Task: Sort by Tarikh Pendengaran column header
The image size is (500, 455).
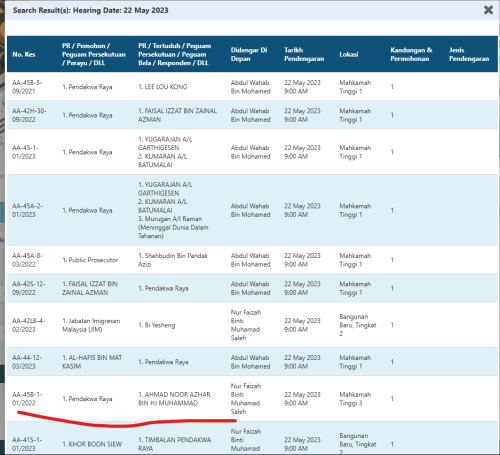Action: (304, 54)
